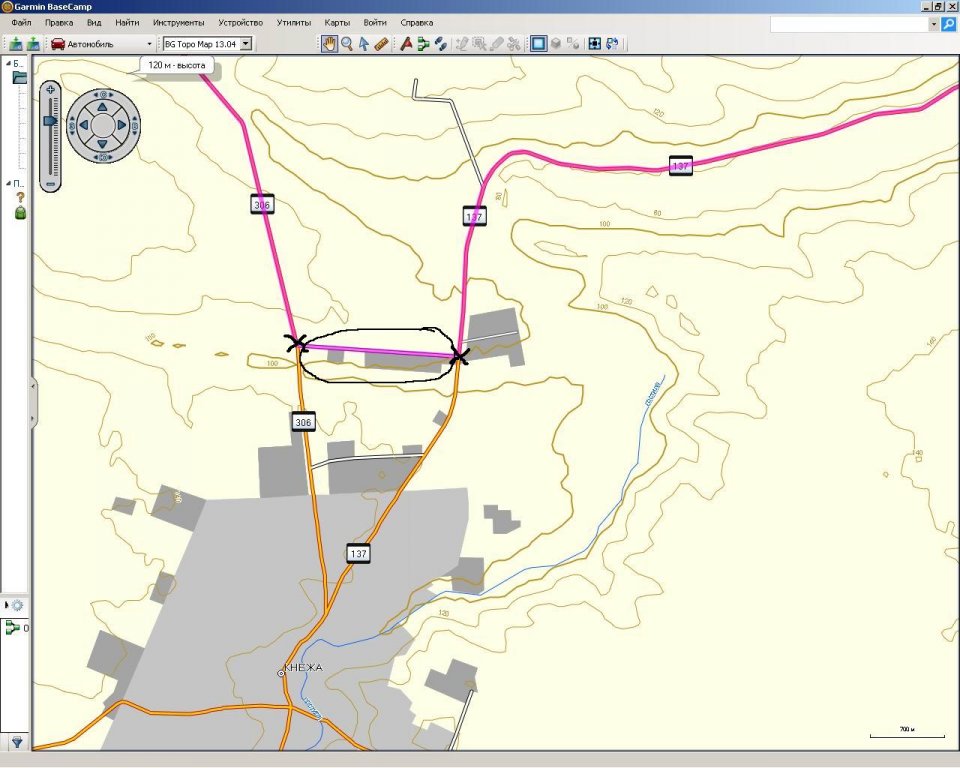Open the Войти menu

tap(375, 23)
